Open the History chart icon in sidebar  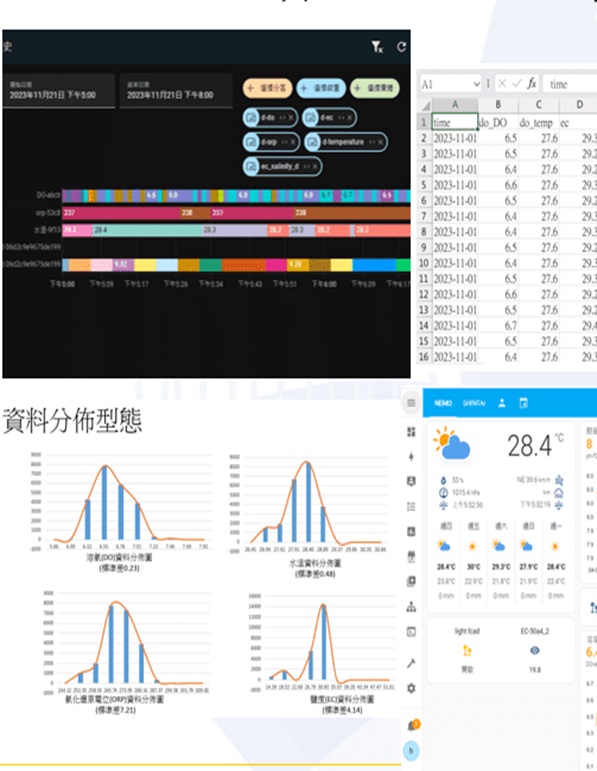click(412, 532)
